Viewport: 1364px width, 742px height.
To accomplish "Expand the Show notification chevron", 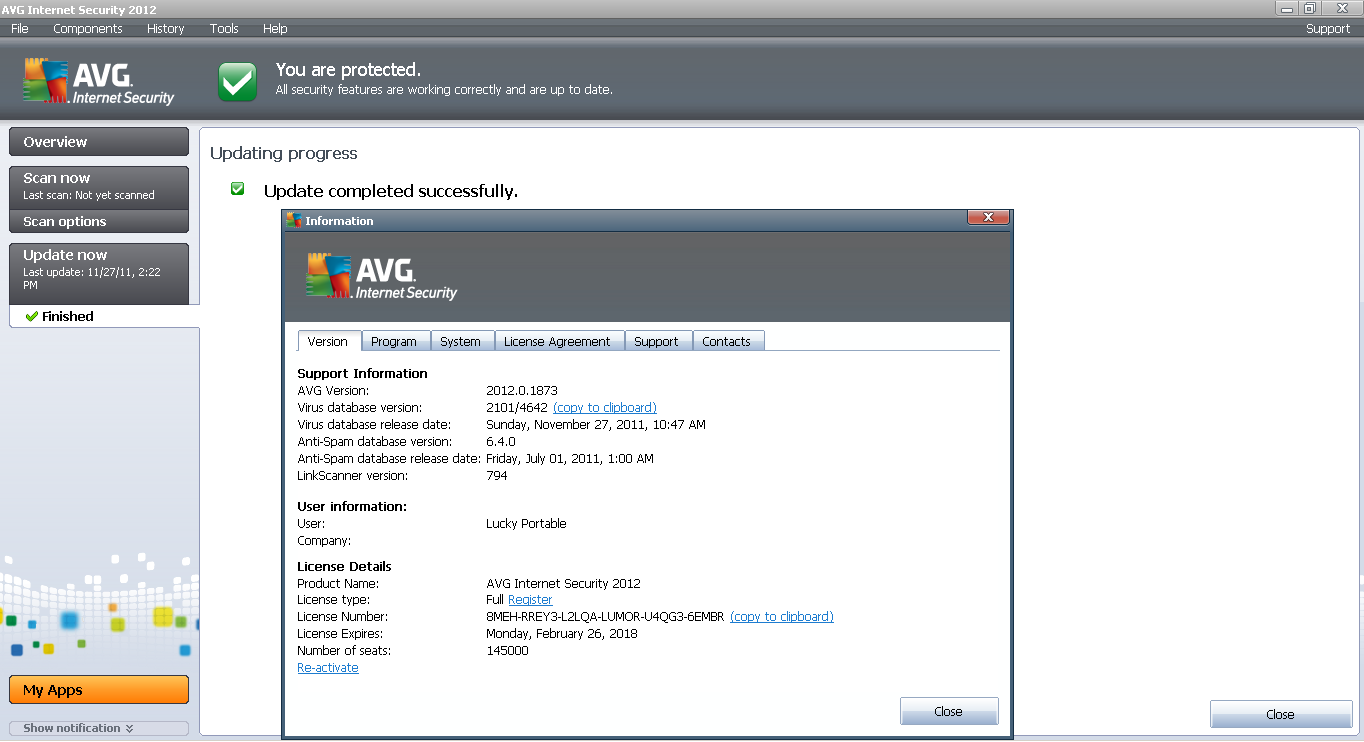I will pyautogui.click(x=129, y=728).
